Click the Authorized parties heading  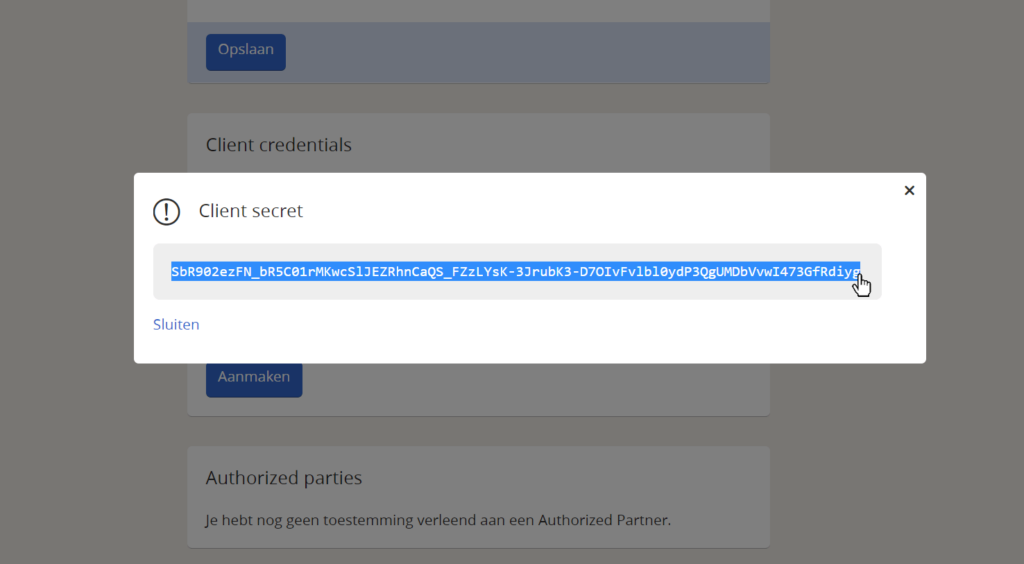(283, 478)
